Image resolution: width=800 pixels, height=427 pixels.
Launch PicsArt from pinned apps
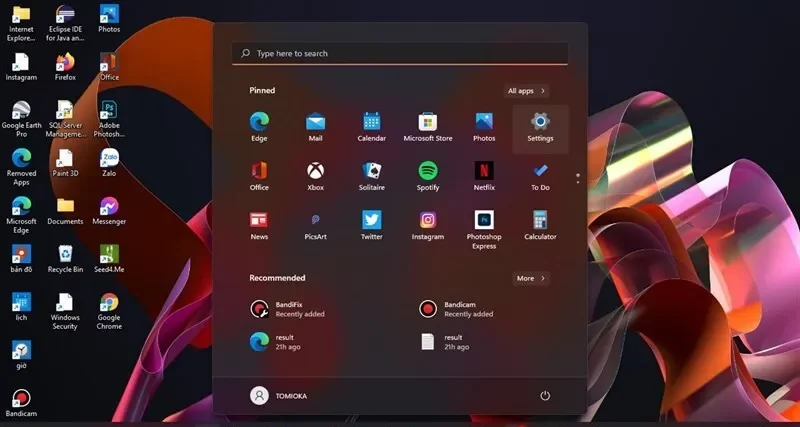coord(315,225)
